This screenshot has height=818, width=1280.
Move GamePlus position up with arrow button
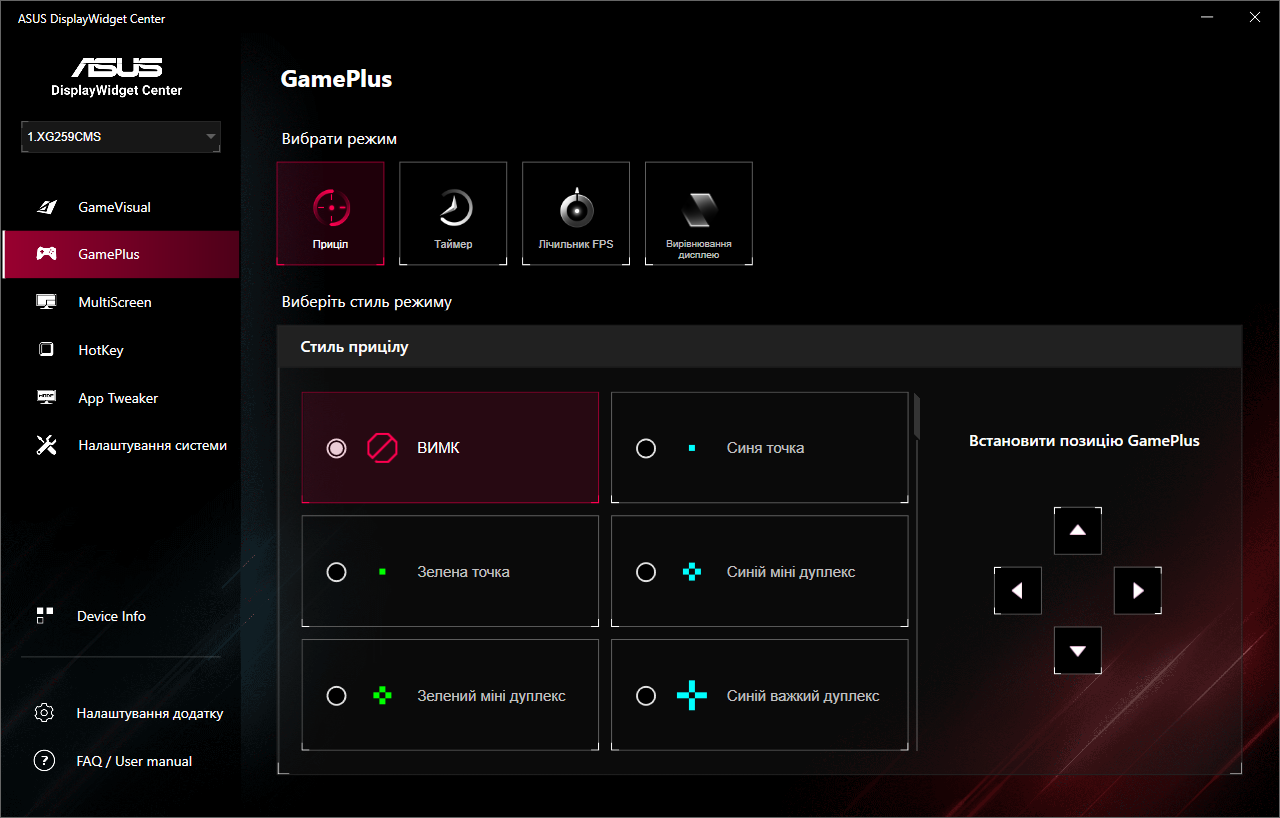pos(1077,530)
